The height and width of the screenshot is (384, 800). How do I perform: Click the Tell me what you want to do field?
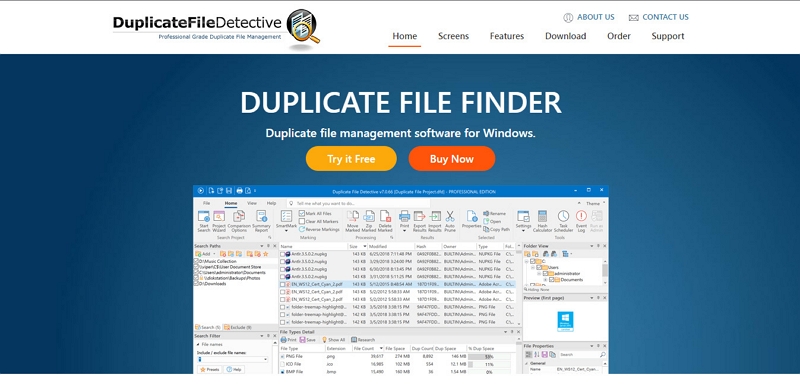click(x=359, y=203)
